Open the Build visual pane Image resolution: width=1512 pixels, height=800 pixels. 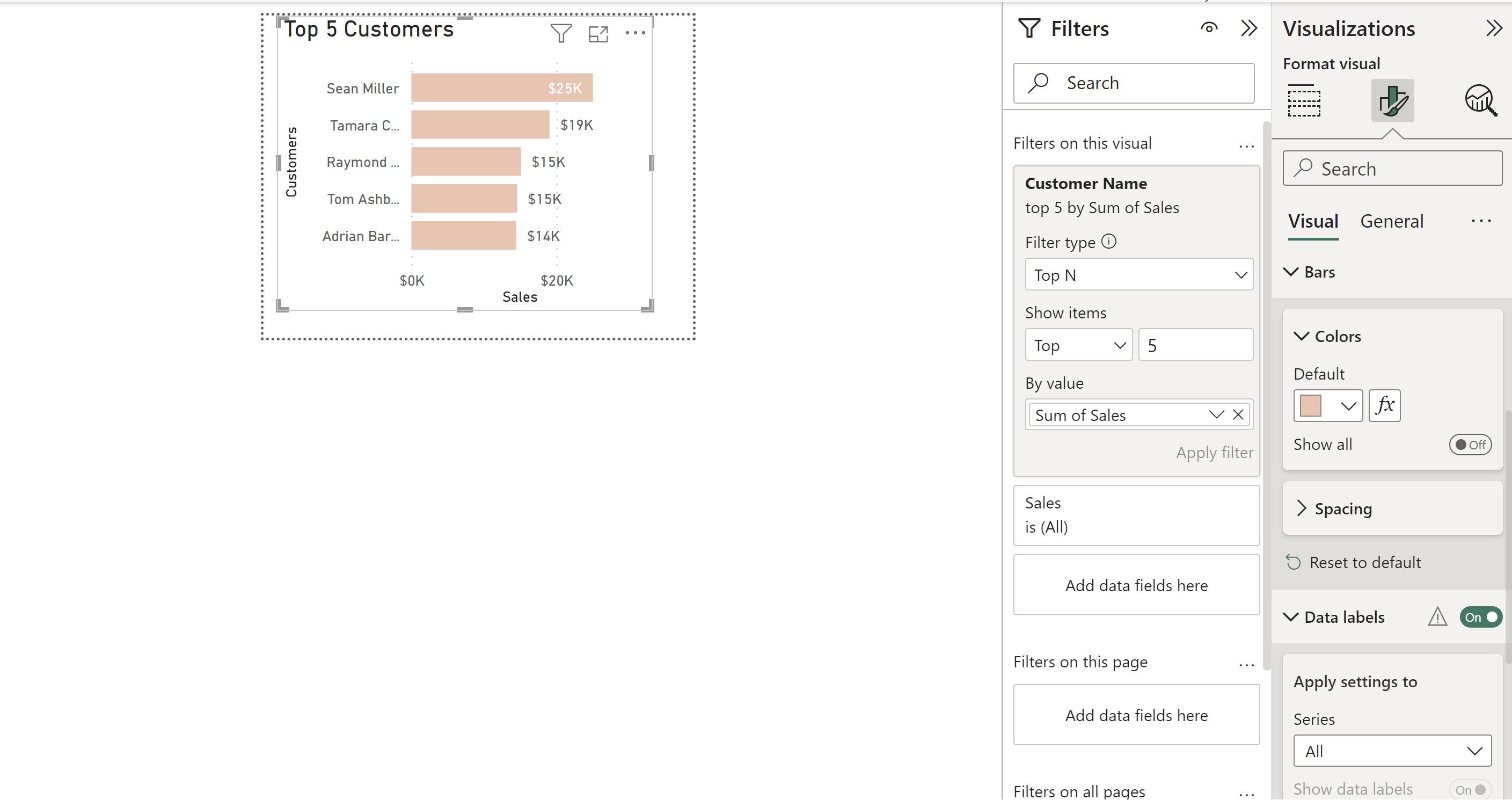click(x=1304, y=101)
